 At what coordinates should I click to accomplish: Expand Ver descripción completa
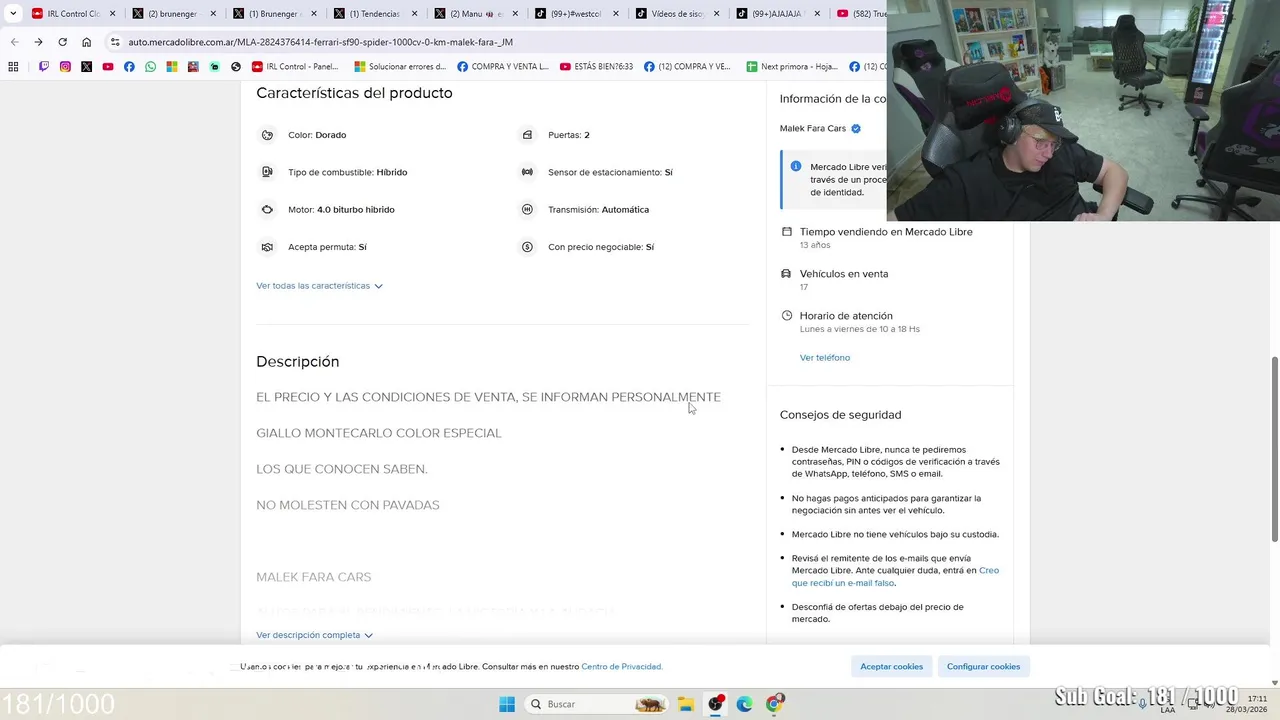pyautogui.click(x=314, y=635)
